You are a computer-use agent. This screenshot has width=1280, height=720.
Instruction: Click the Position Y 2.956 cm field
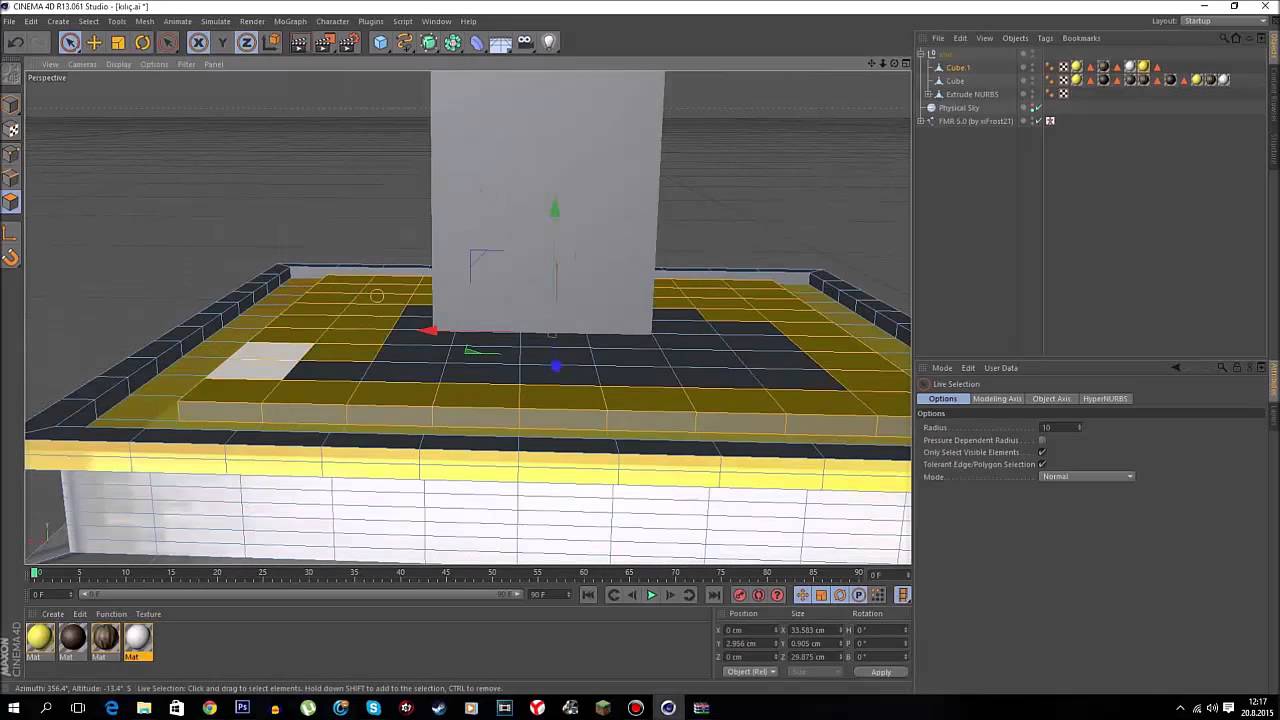click(x=749, y=644)
